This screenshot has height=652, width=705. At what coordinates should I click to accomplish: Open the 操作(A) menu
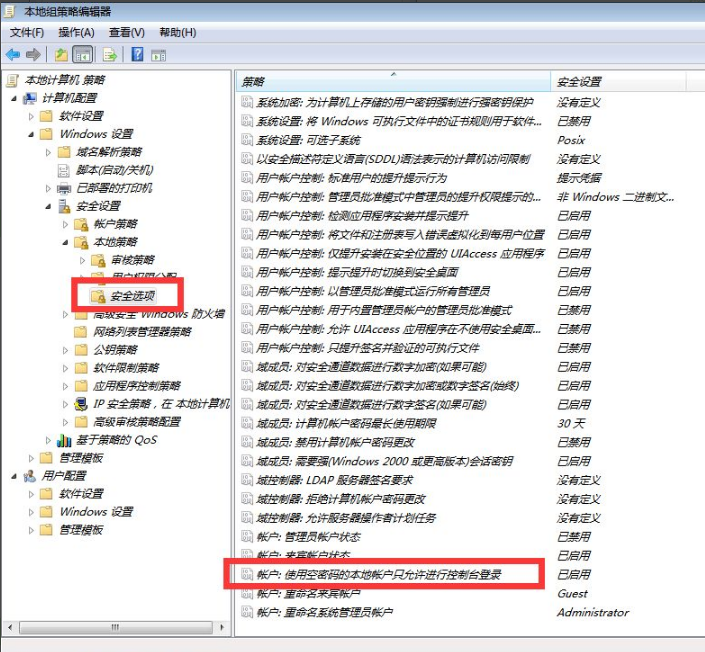click(x=76, y=33)
